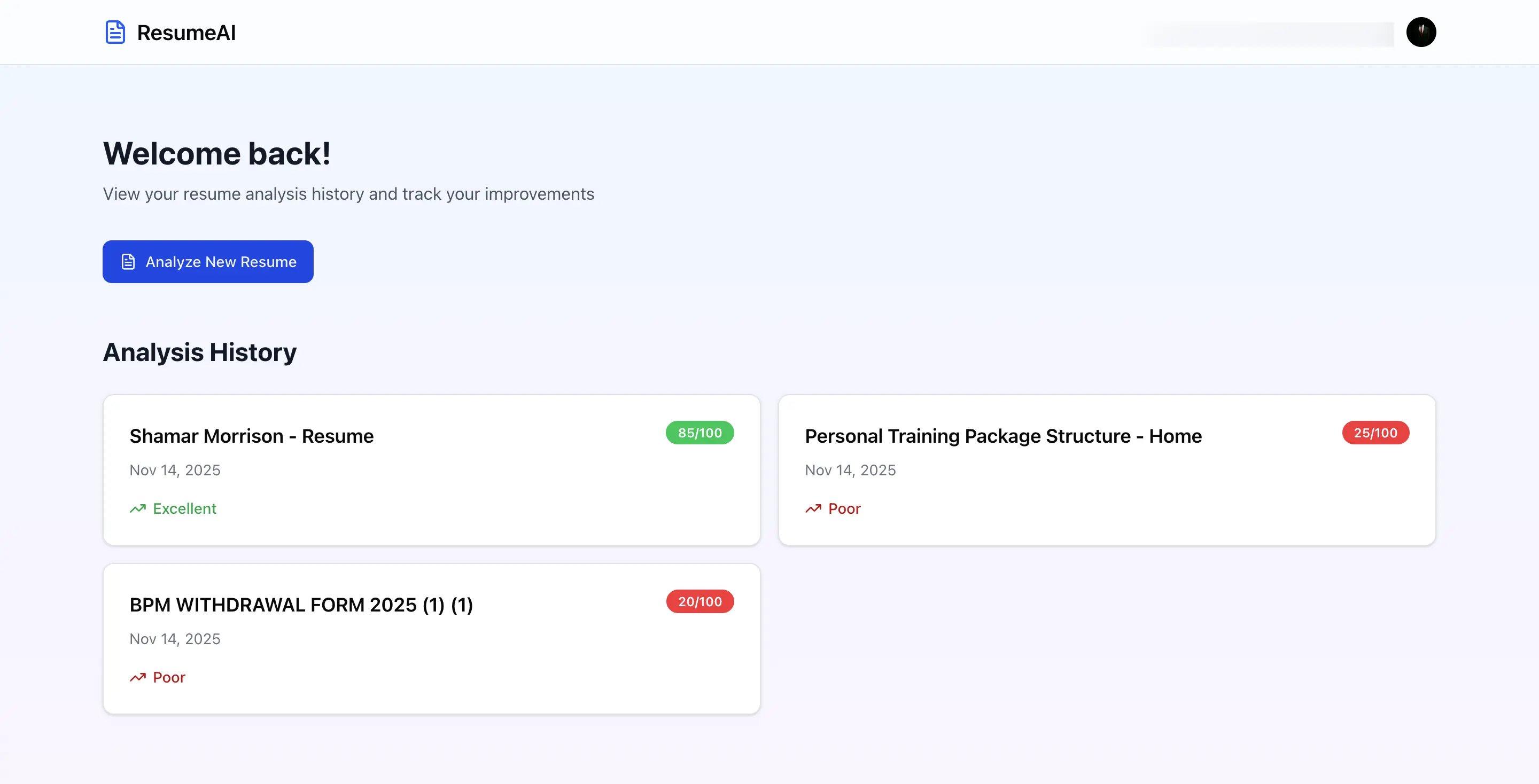Click the green trend arrow on Shamar Morrison card
Screen dimensions: 1539x784
tap(138, 508)
